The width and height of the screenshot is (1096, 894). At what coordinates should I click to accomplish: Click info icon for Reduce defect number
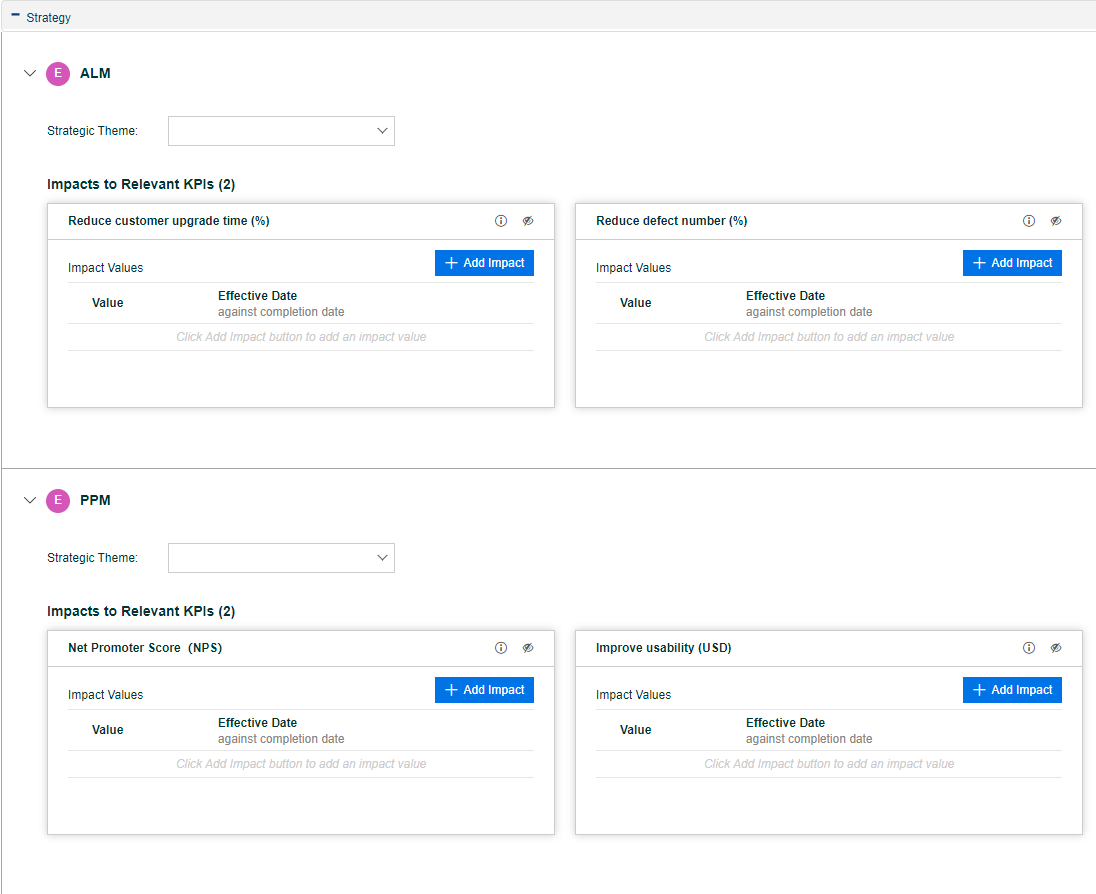pos(1029,221)
